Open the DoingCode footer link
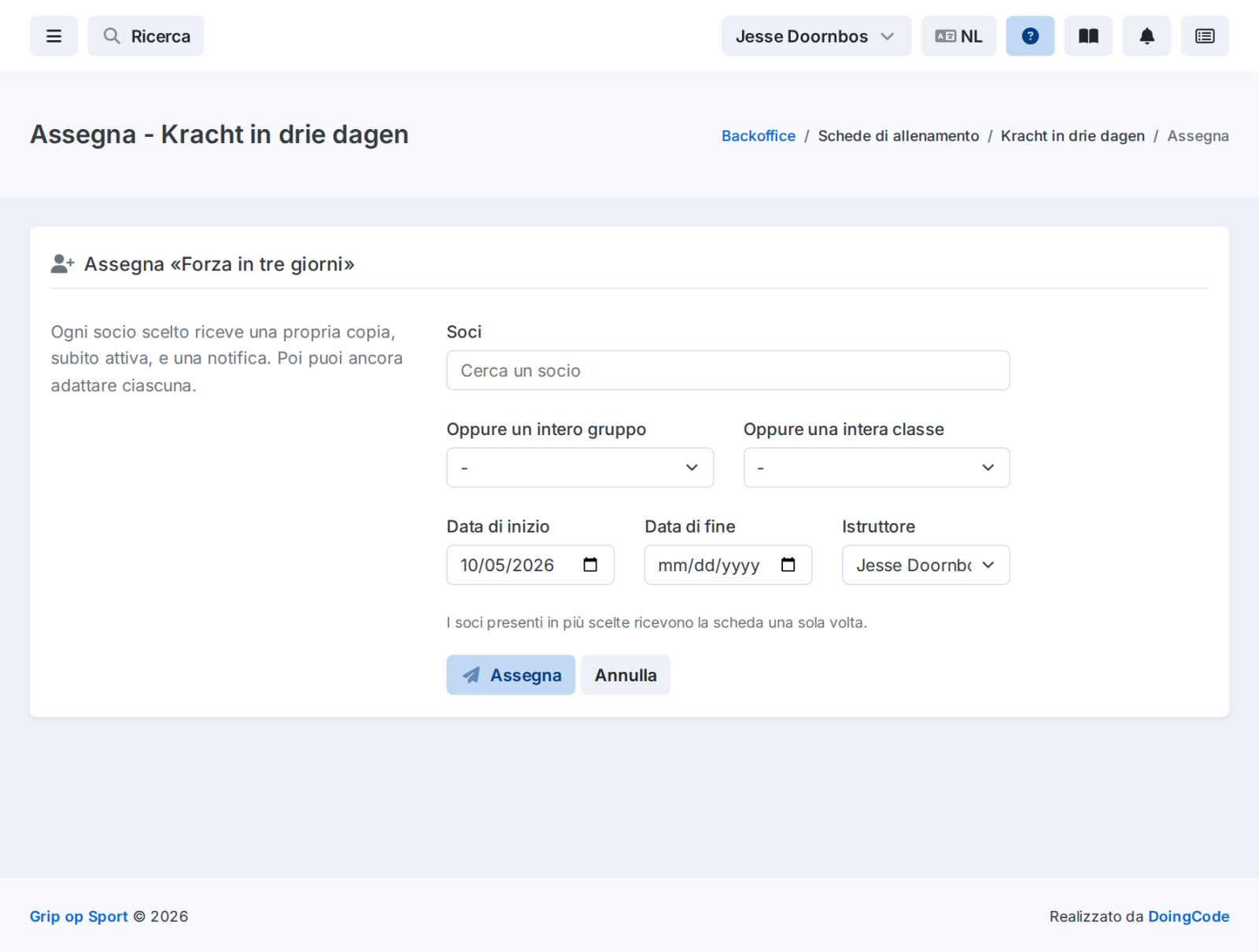 pyautogui.click(x=1188, y=917)
